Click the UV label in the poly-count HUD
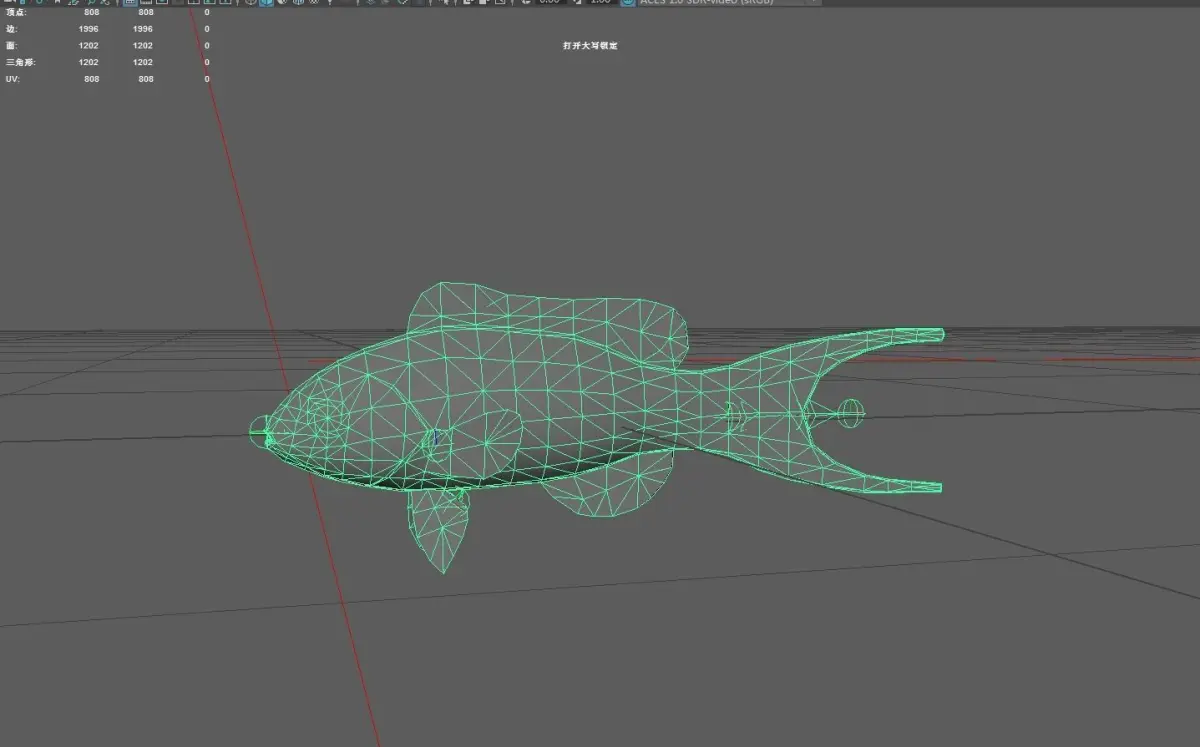This screenshot has width=1200, height=747. [12, 79]
